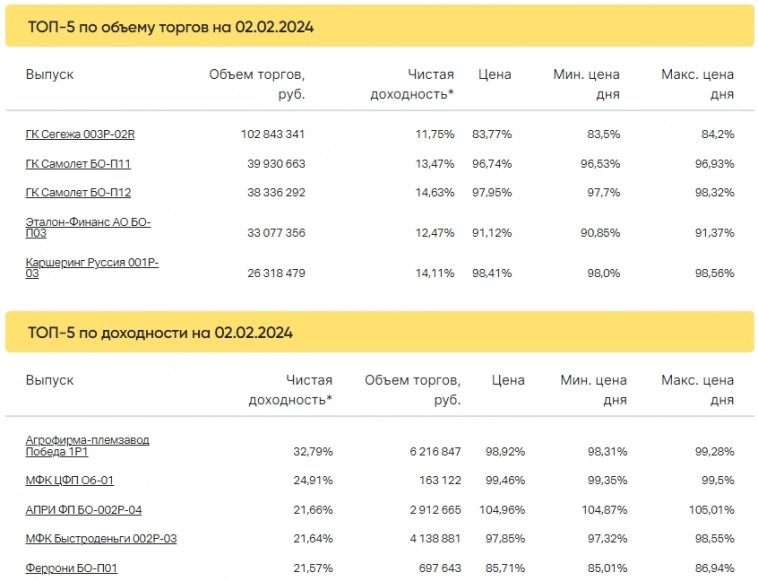The height and width of the screenshot is (581, 758).
Task: Click the 'ТОП-5 по объему торгов' heading
Action: click(170, 27)
